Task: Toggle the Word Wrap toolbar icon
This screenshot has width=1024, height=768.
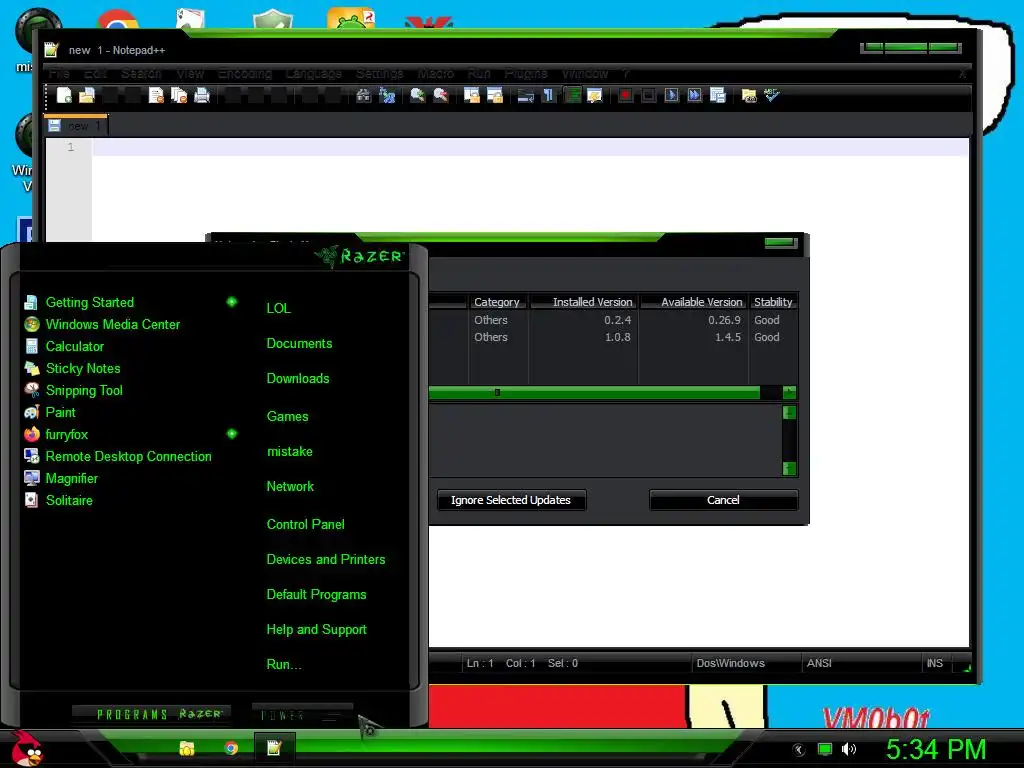Action: [526, 95]
